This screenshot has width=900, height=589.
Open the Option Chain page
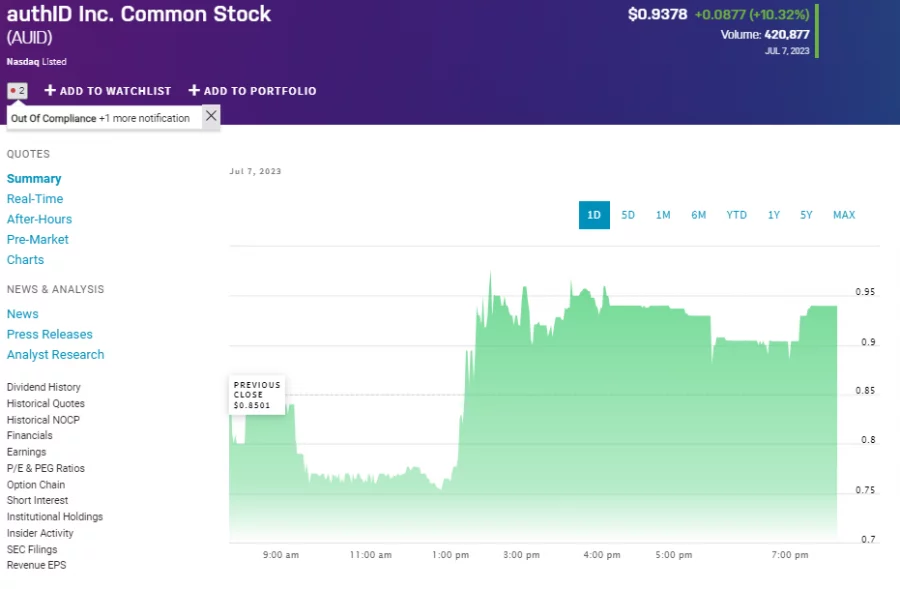pos(37,484)
